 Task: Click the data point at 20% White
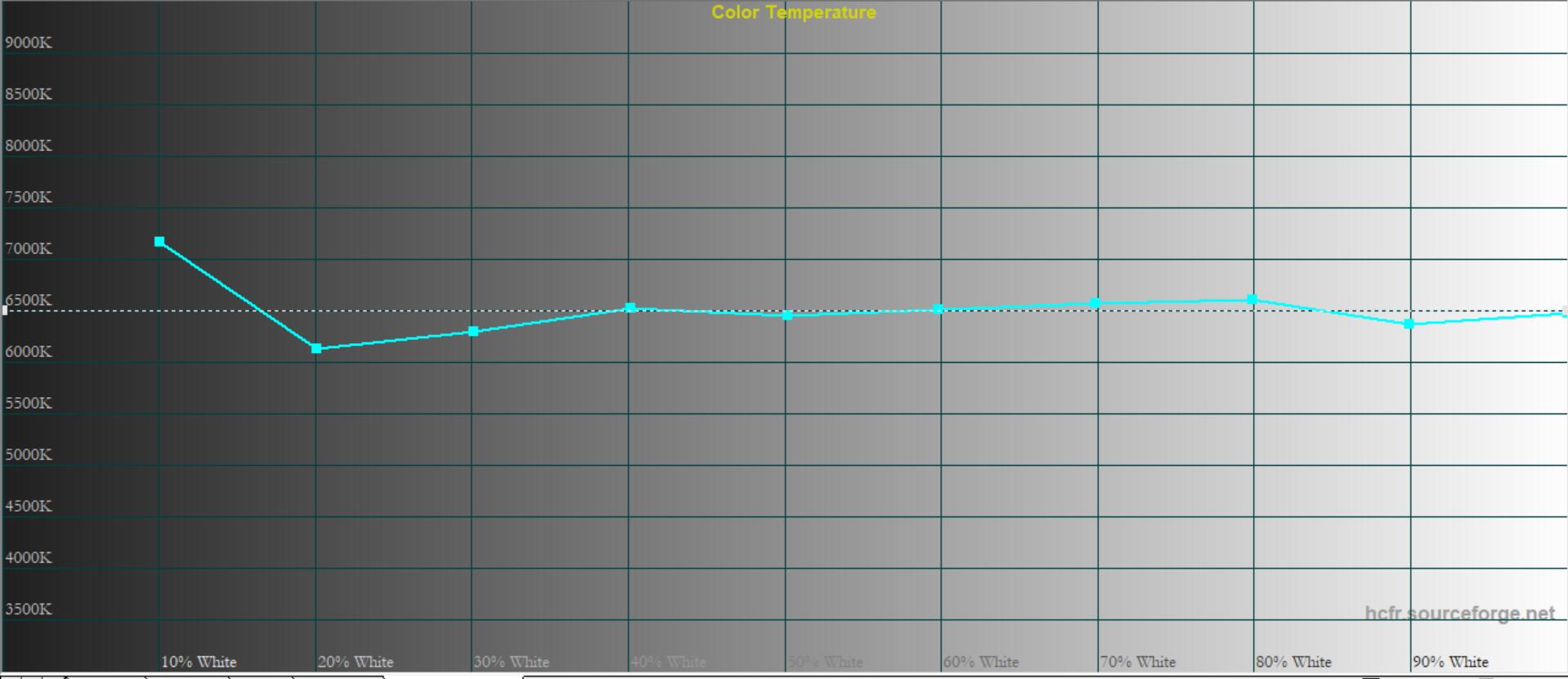316,349
